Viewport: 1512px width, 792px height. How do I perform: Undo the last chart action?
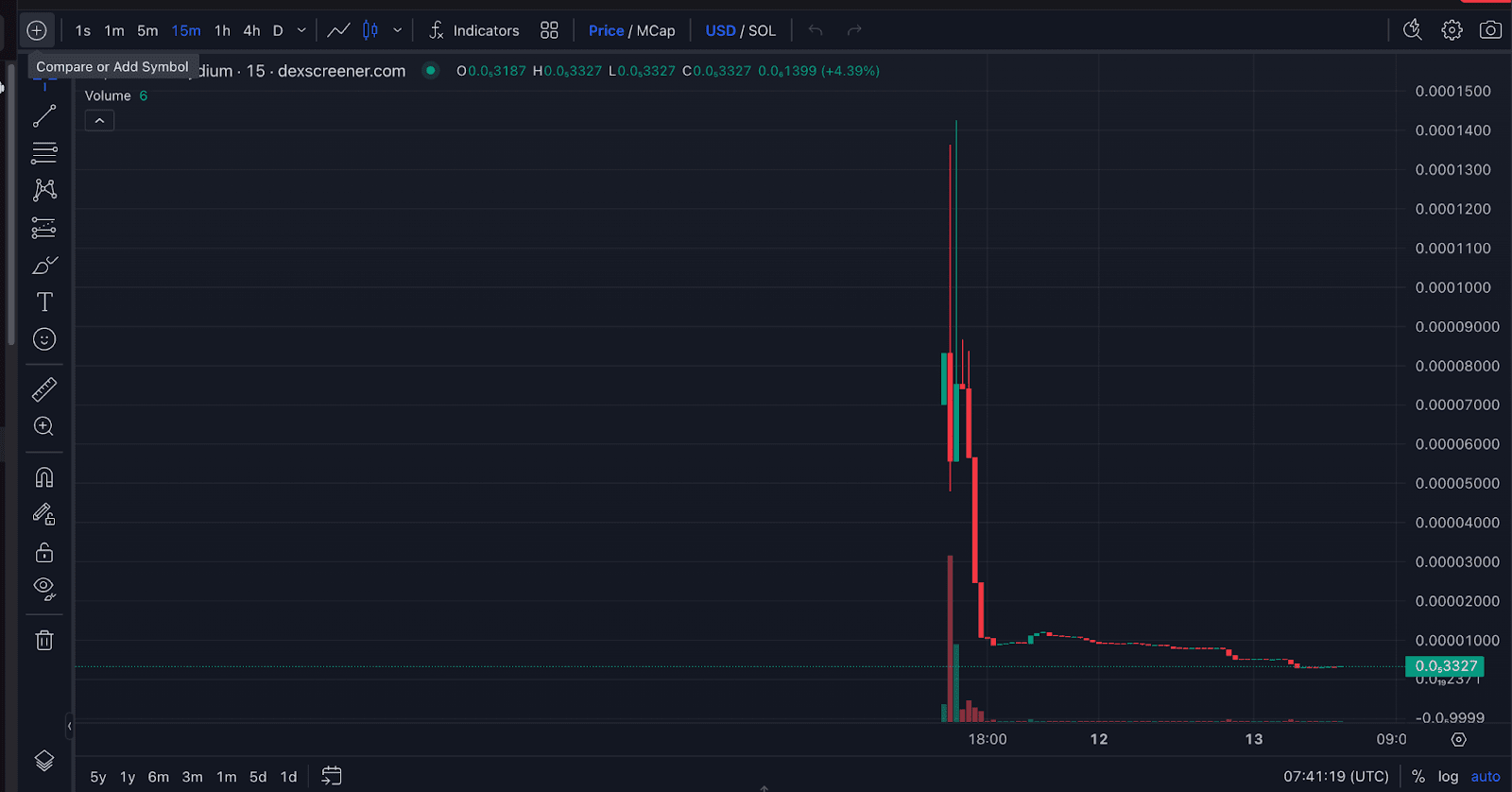816,30
